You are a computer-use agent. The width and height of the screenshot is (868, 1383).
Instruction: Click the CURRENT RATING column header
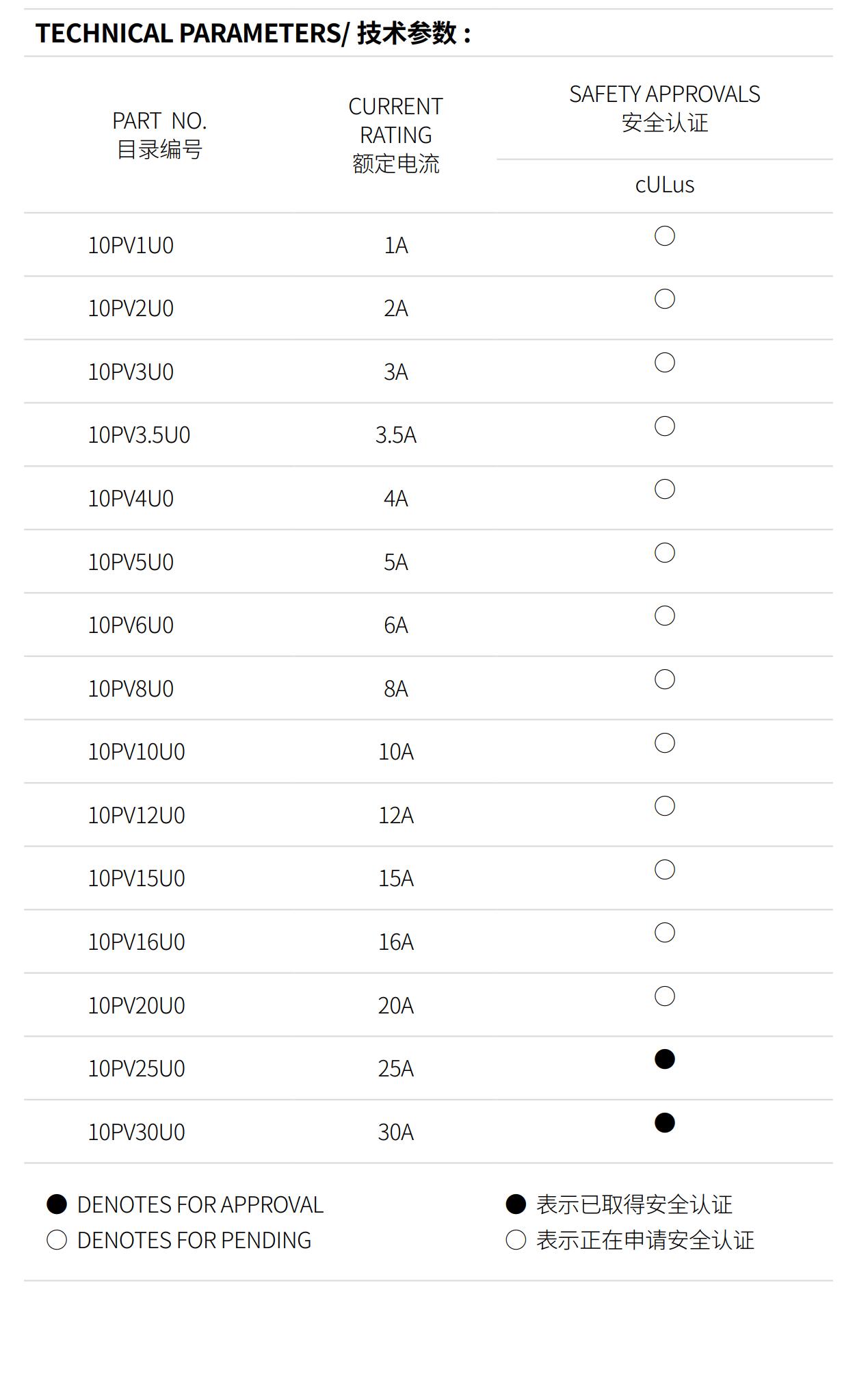click(395, 135)
